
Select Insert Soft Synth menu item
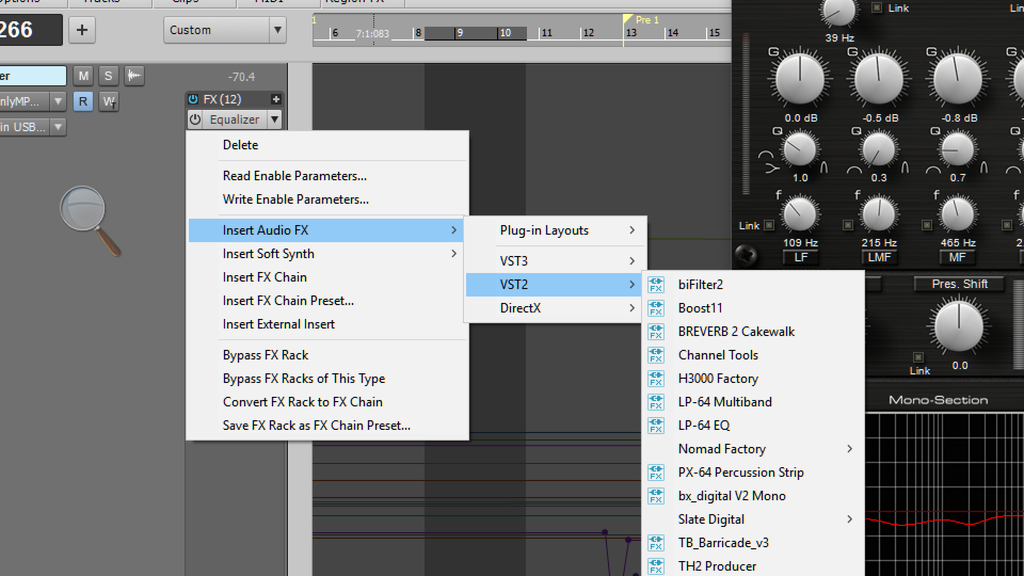pos(268,254)
